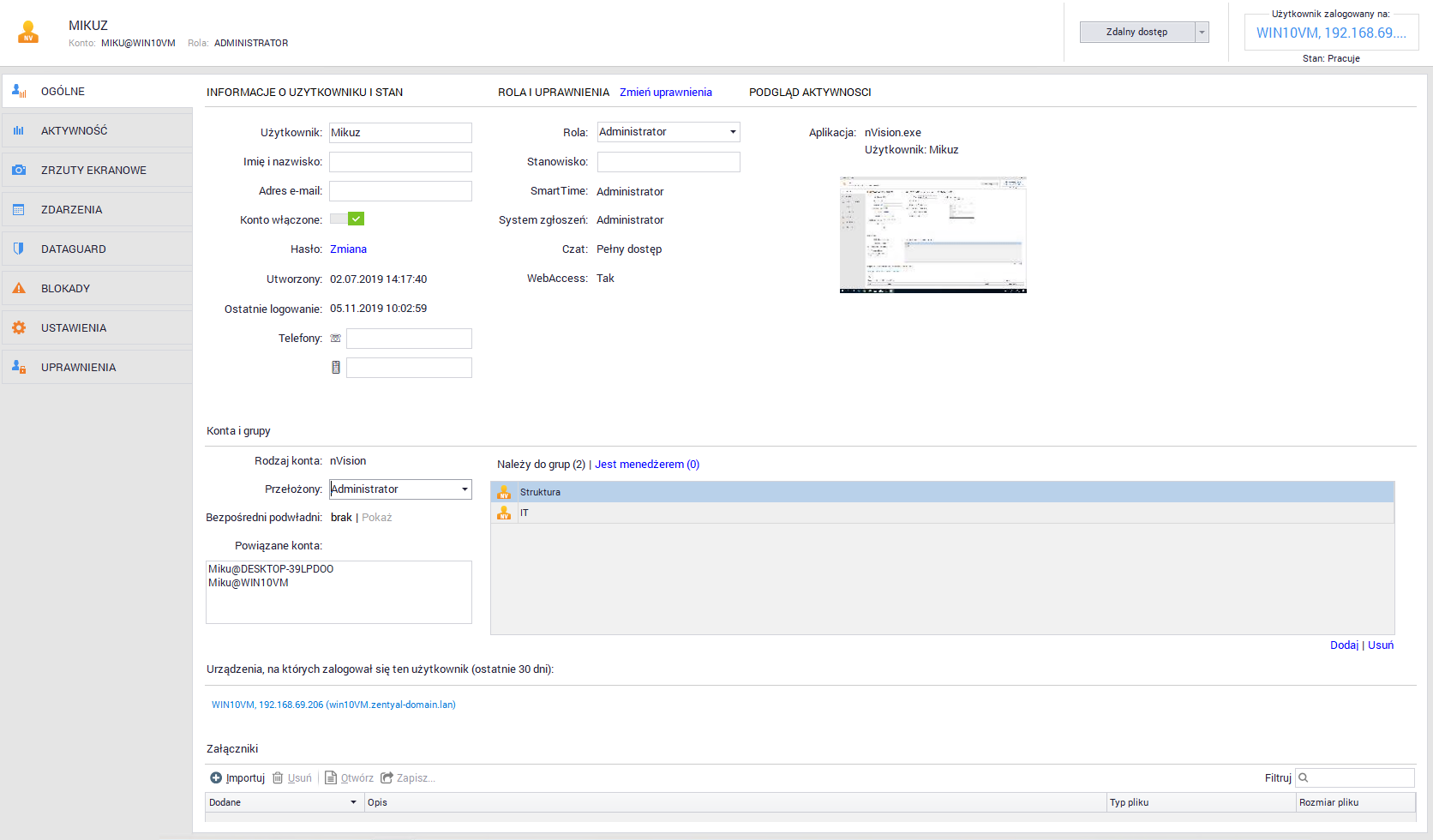Click the Zmień uprawnienia link
This screenshot has width=1433, height=840.
(x=665, y=93)
